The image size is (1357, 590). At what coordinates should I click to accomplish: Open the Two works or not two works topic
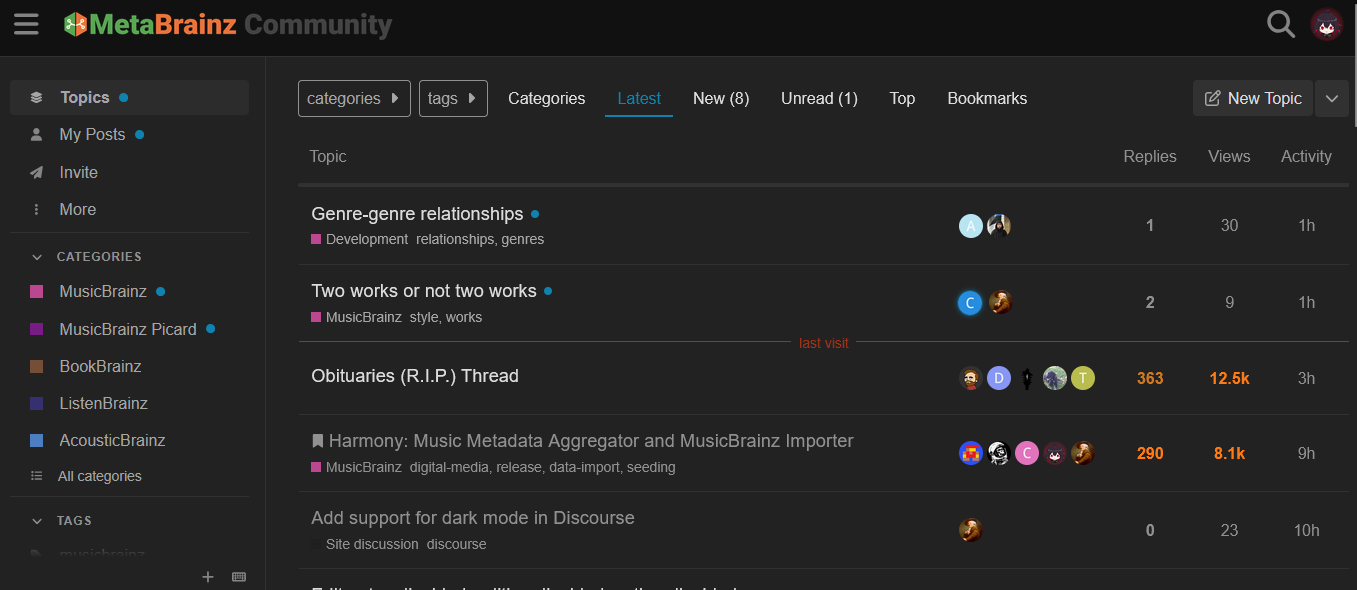point(424,291)
